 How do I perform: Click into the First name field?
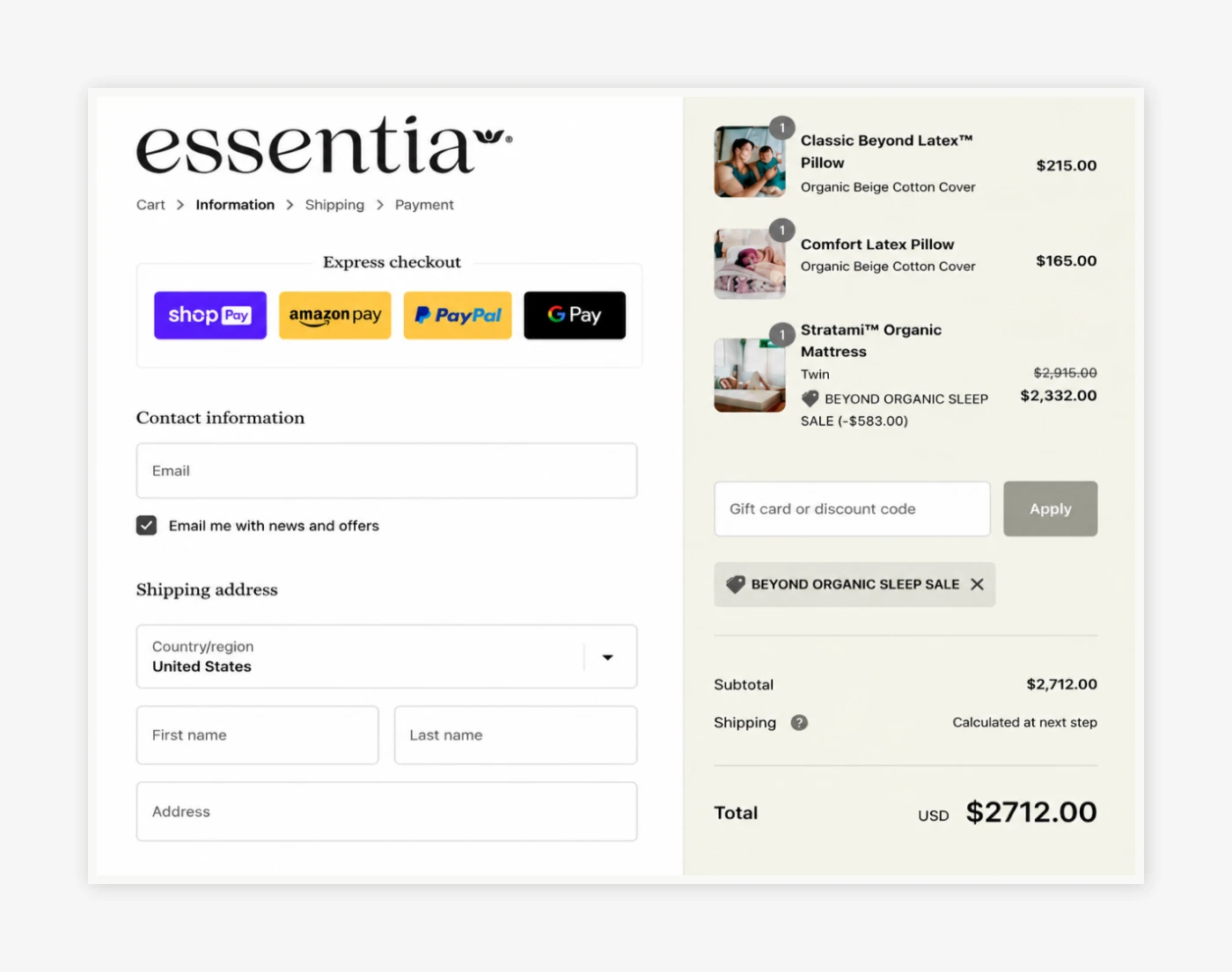[258, 735]
